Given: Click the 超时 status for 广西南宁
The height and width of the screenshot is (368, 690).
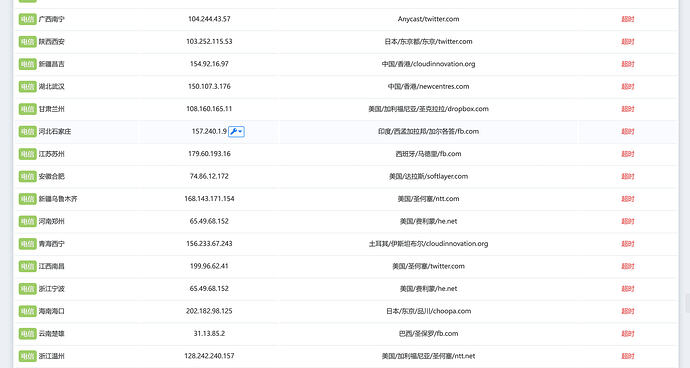Looking at the screenshot, I should coord(628,19).
